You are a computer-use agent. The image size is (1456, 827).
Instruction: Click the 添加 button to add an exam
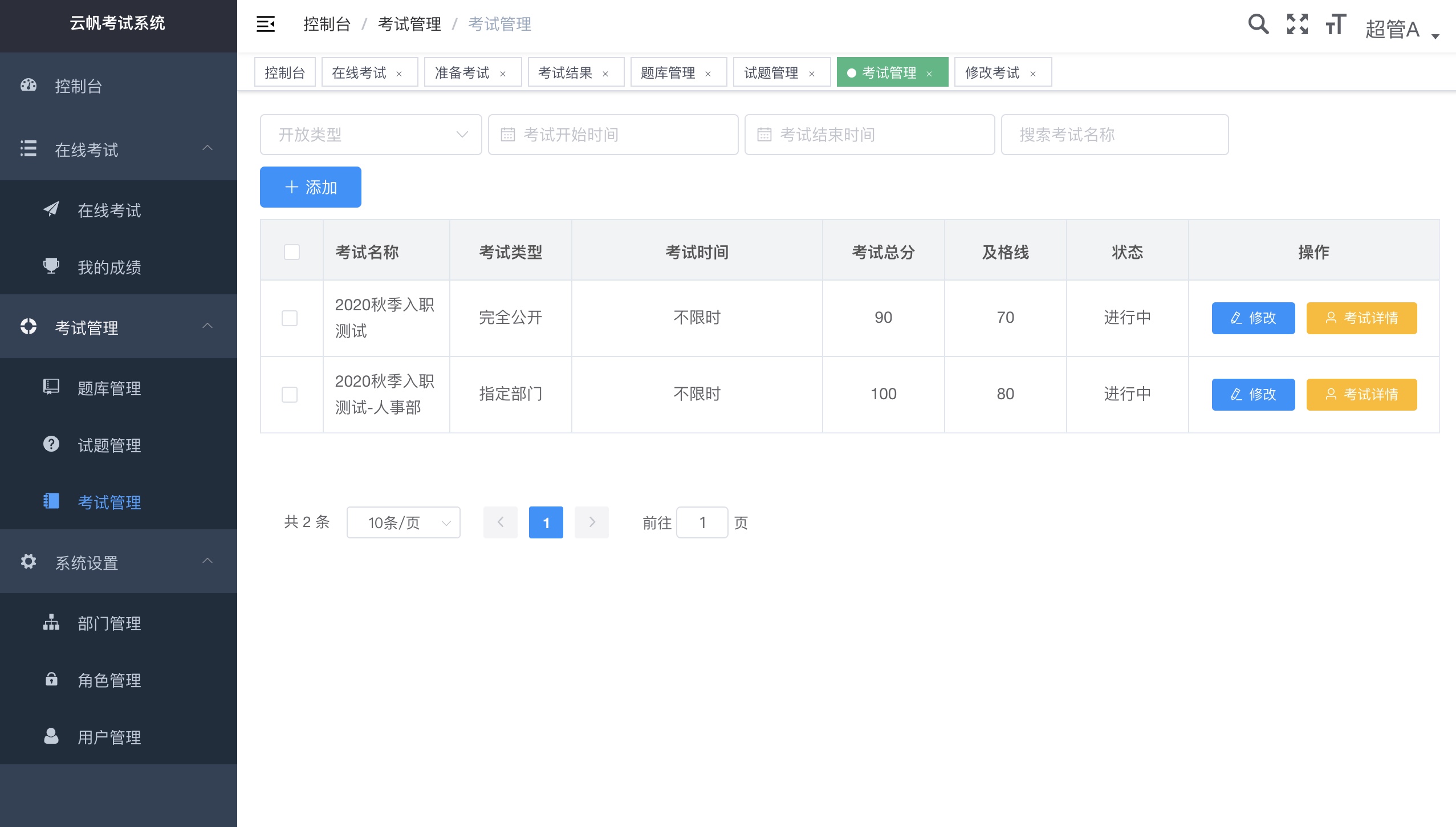[x=310, y=187]
